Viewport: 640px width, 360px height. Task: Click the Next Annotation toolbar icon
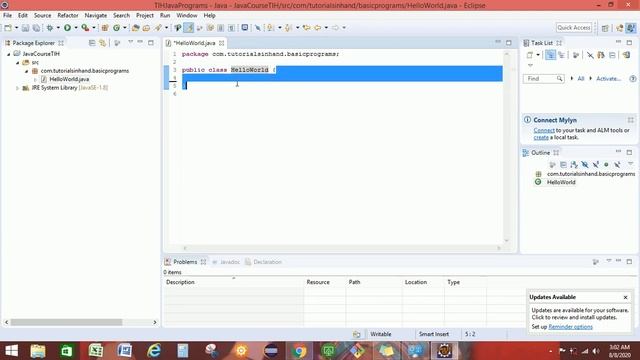[x=271, y=28]
